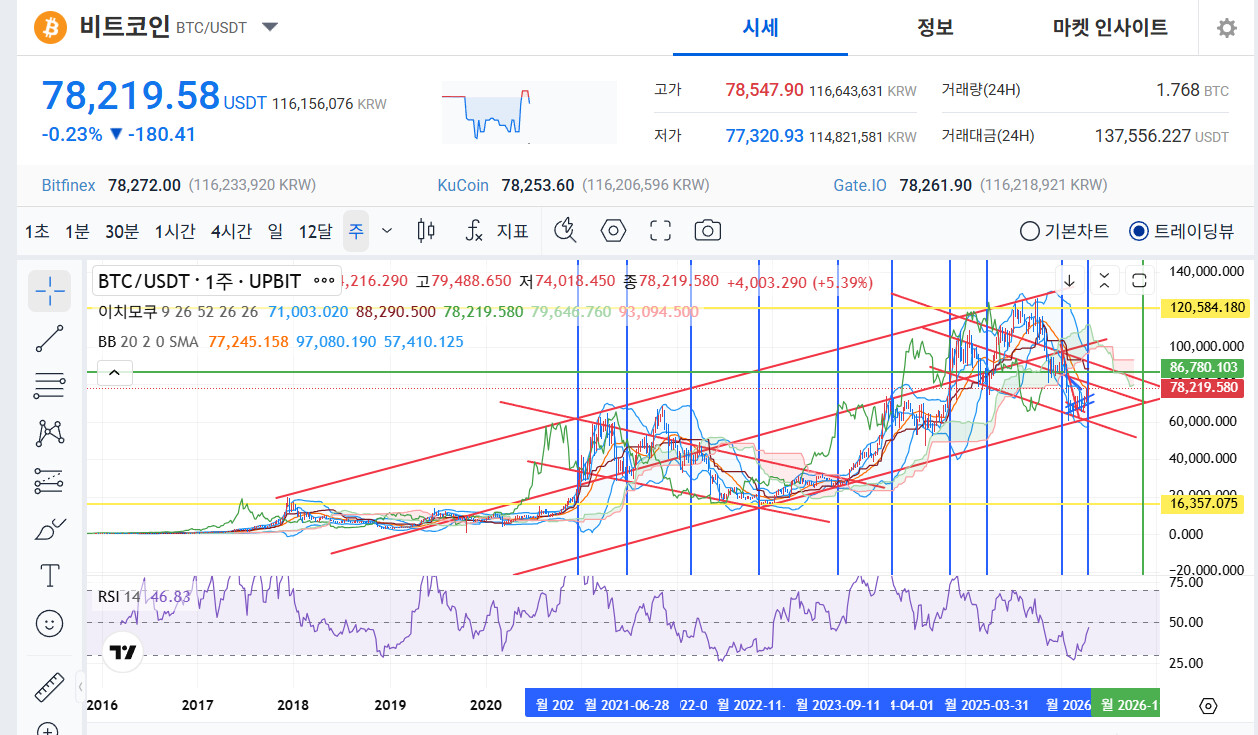
Task: Select the trend line drawing tool
Action: pyautogui.click(x=50, y=338)
